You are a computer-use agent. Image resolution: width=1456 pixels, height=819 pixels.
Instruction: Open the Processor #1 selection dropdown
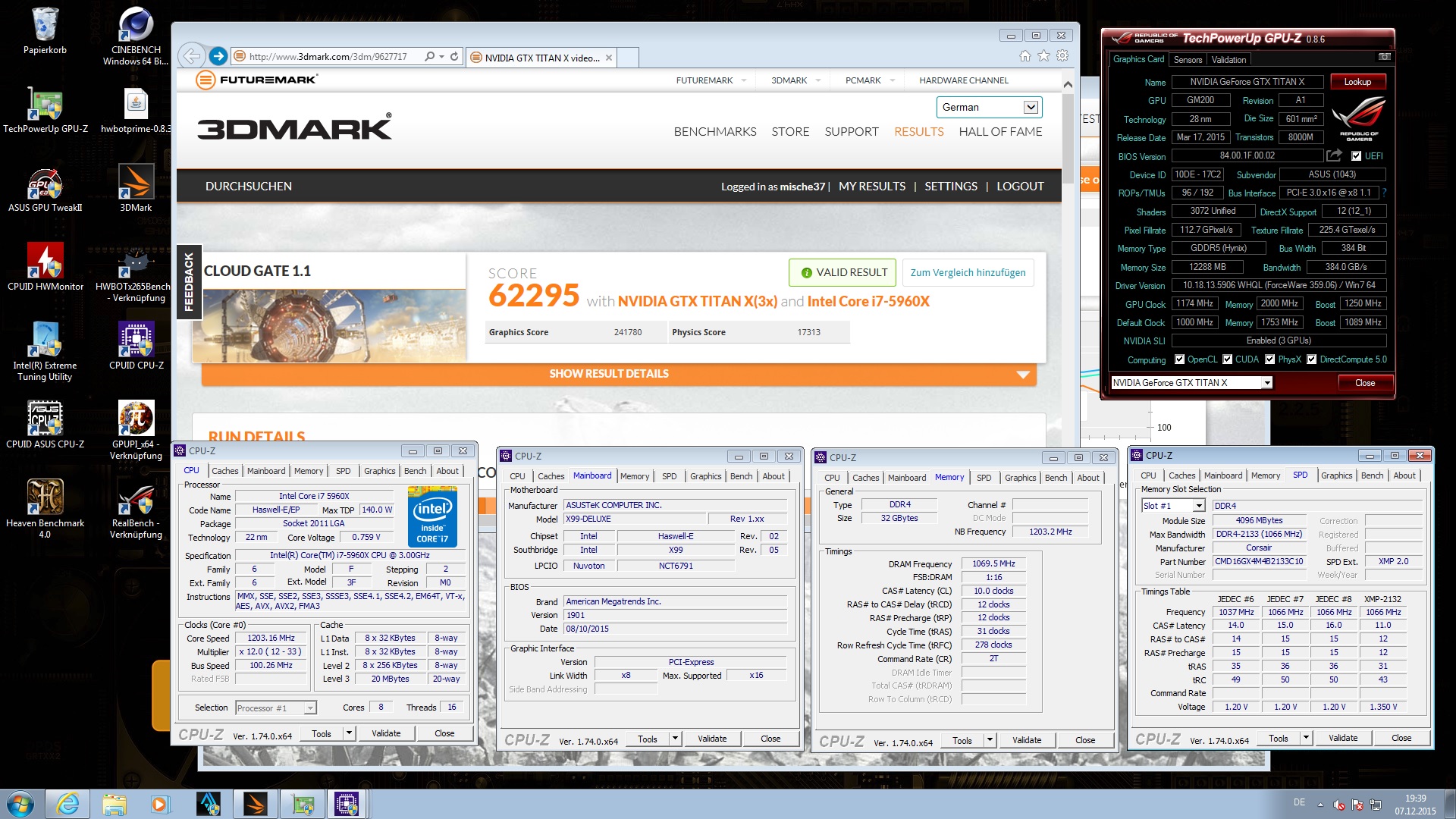275,708
